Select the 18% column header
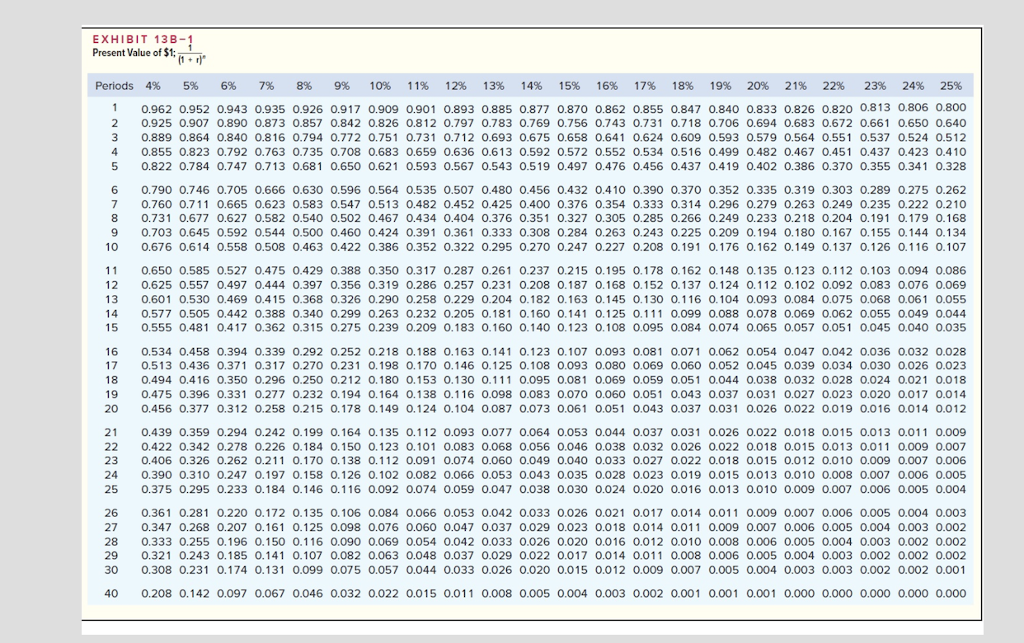This screenshot has height=643, width=1024. point(682,86)
